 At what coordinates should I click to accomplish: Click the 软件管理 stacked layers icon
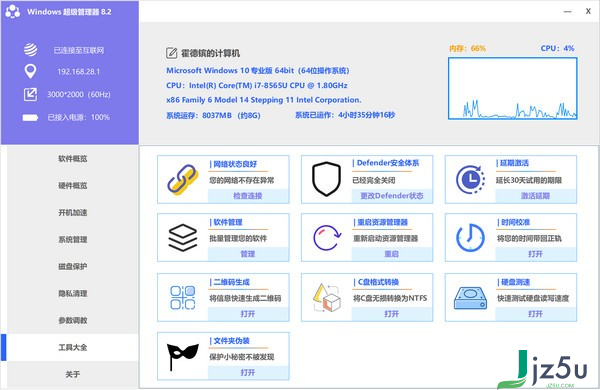[183, 238]
